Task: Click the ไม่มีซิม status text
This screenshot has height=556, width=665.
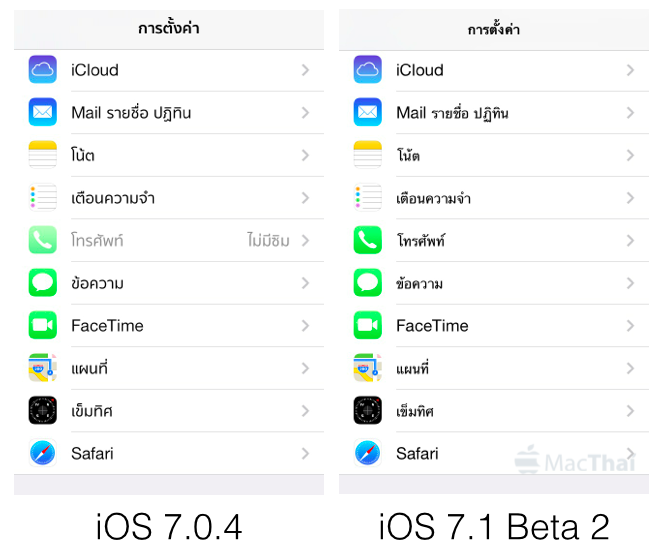Action: click(x=268, y=240)
